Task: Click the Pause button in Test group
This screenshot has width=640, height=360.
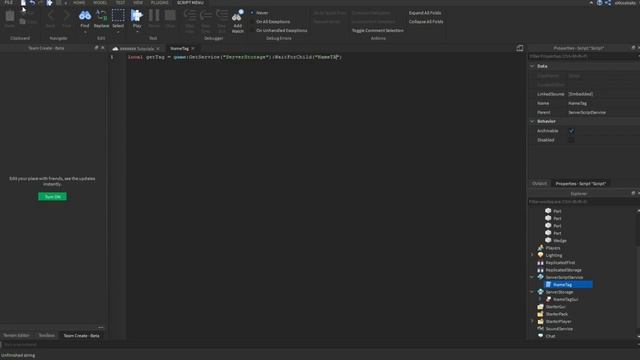Action: click(x=154, y=19)
